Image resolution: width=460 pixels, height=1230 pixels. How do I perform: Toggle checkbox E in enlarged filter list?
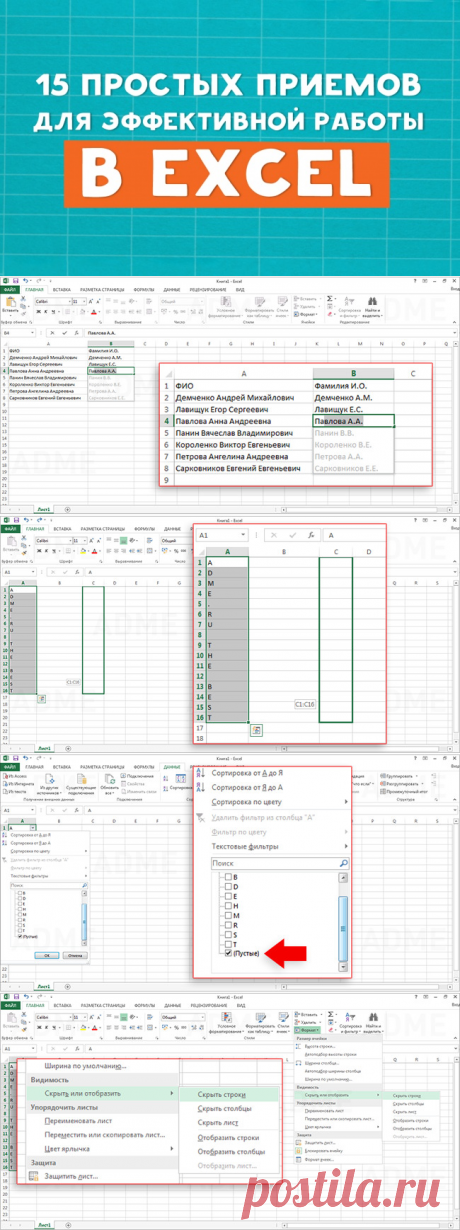pyautogui.click(x=226, y=898)
